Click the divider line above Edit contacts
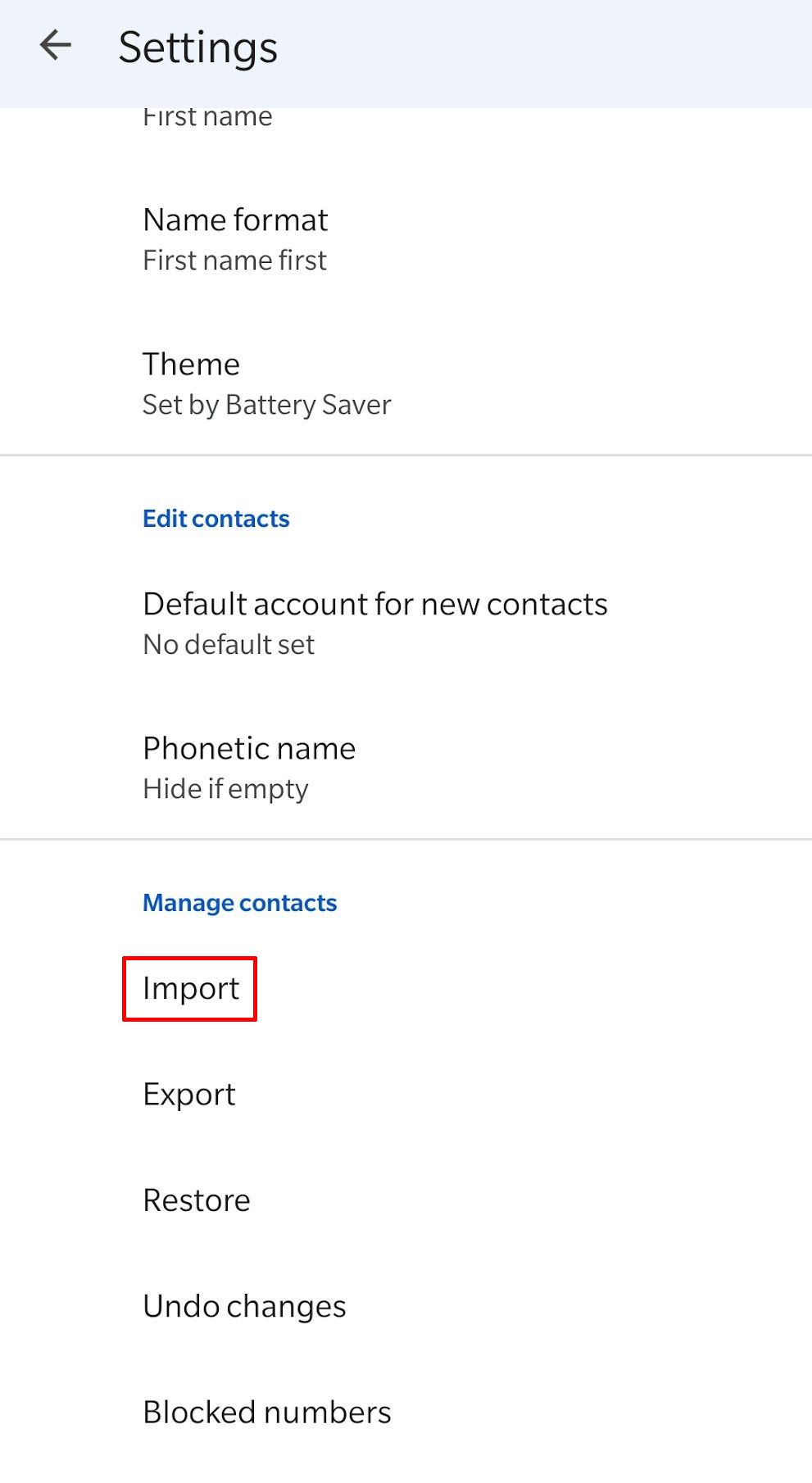 pos(406,455)
